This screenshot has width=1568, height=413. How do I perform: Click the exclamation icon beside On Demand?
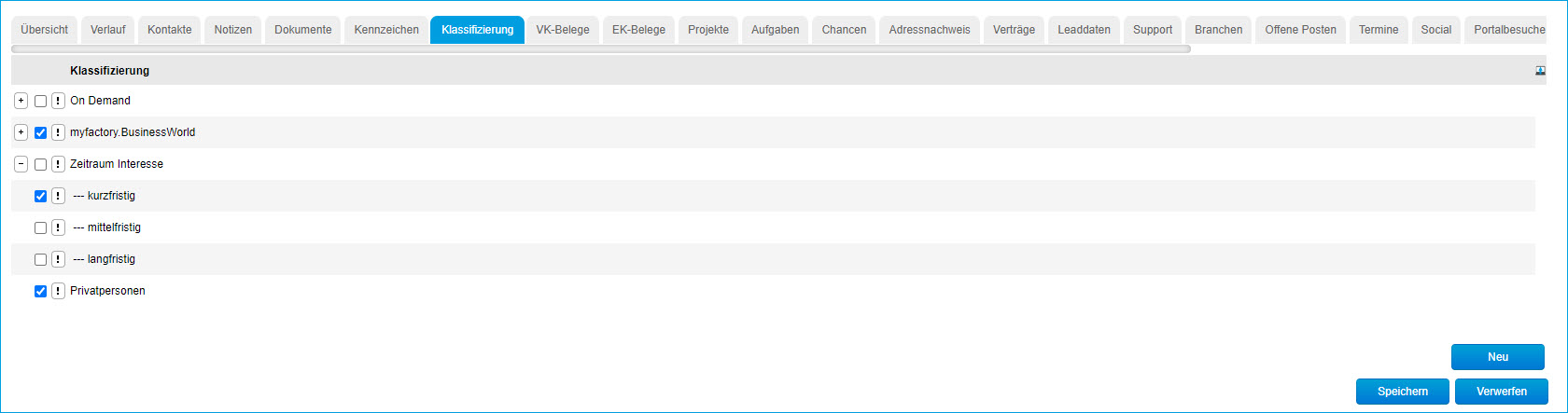click(58, 101)
